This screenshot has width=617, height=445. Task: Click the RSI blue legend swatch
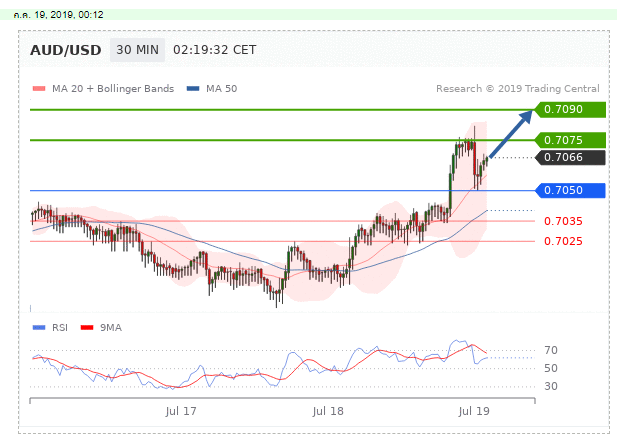(x=39, y=328)
